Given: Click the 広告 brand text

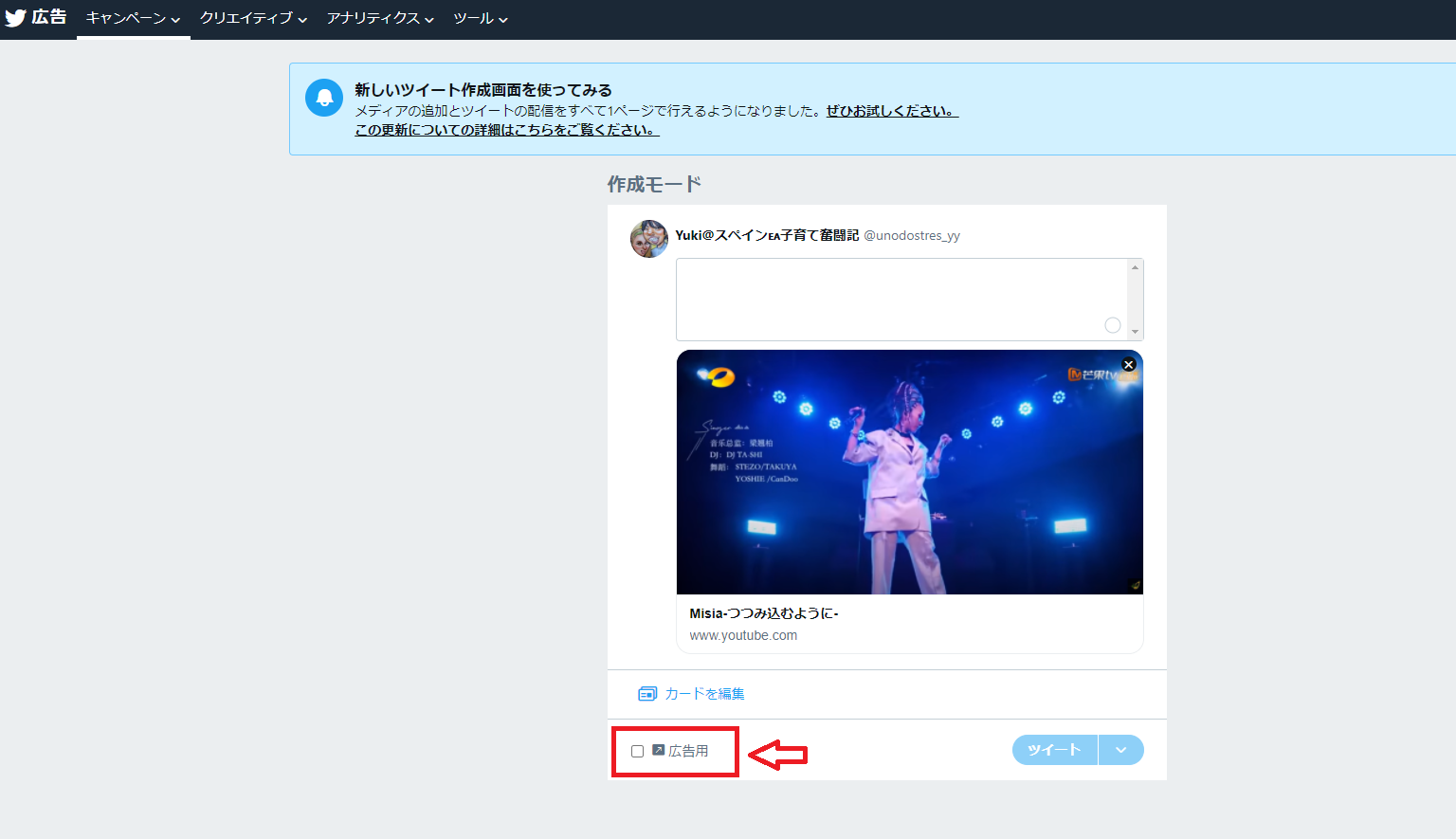Looking at the screenshot, I should point(49,17).
